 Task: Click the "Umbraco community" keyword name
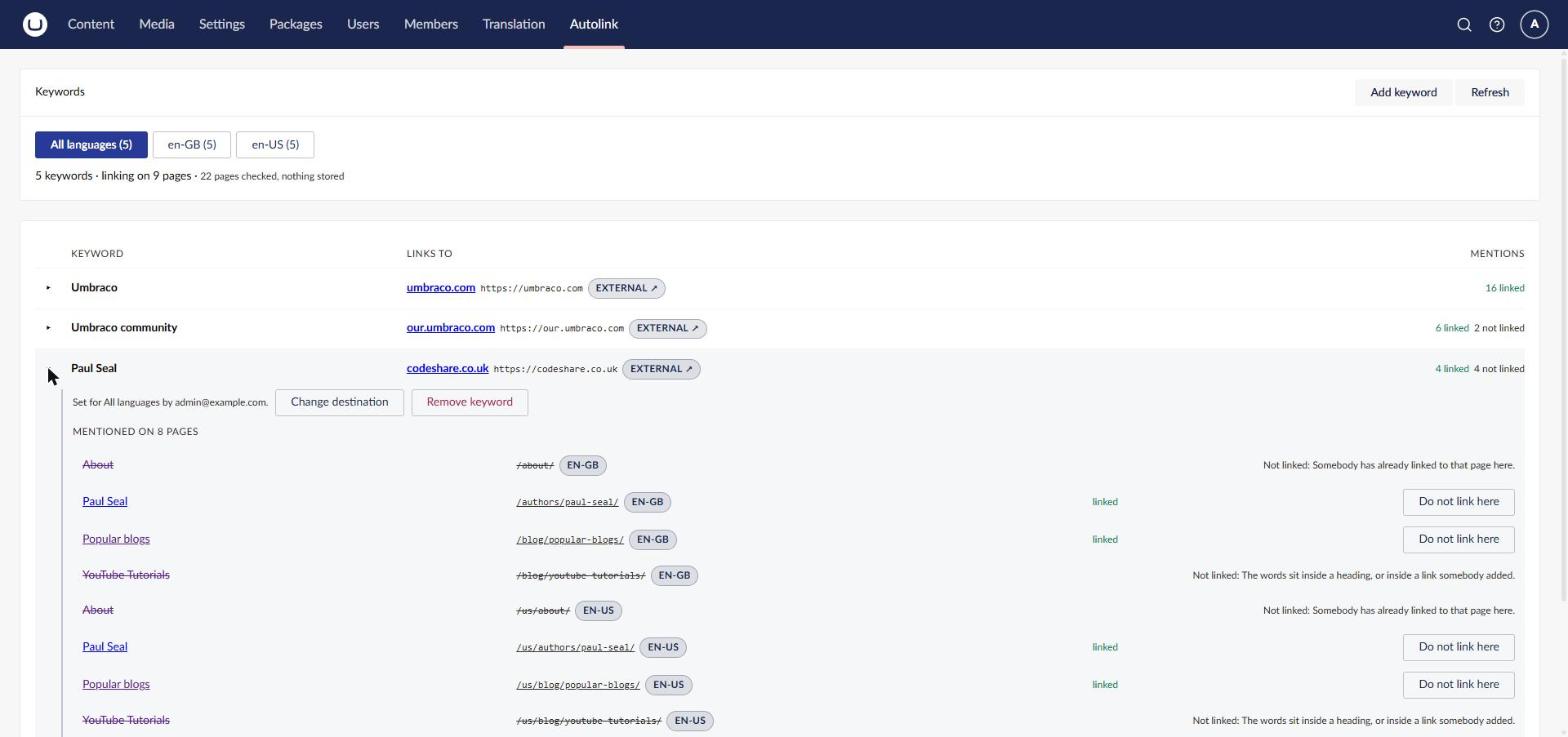coord(124,328)
